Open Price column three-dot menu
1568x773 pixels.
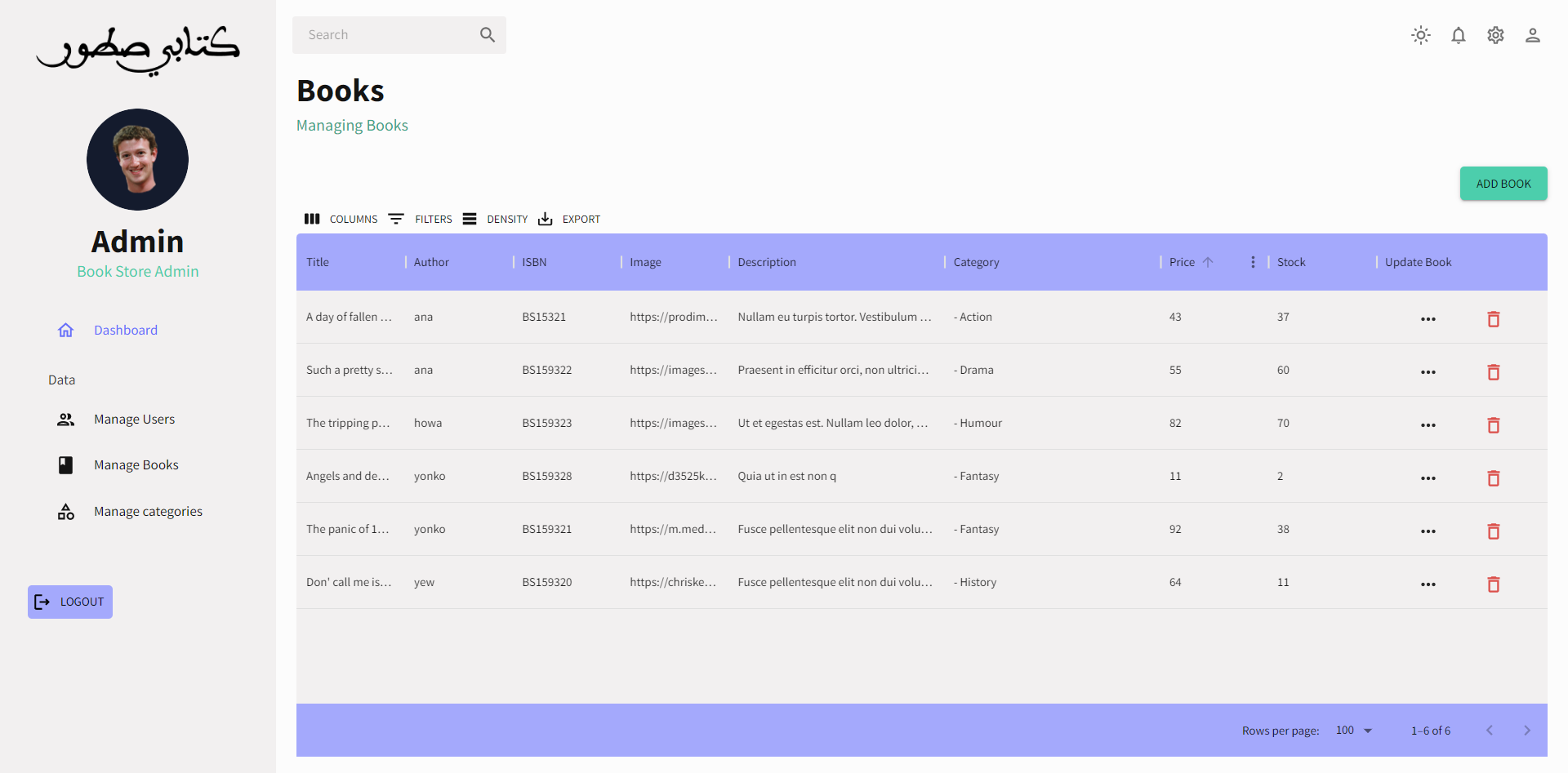[1253, 262]
